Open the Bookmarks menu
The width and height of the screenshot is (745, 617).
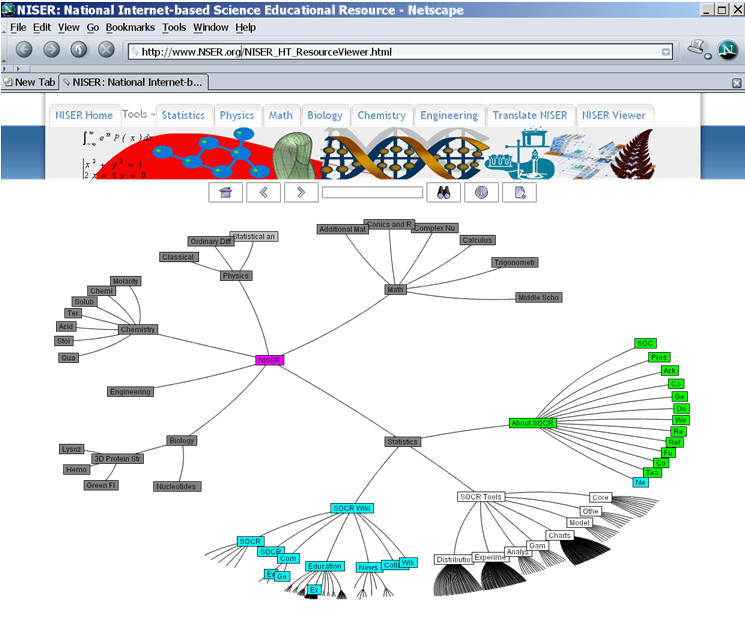(130, 28)
